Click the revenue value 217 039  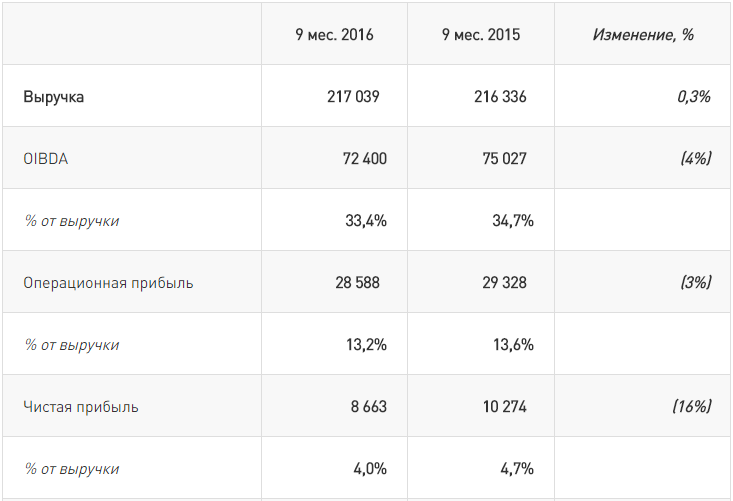(x=353, y=97)
